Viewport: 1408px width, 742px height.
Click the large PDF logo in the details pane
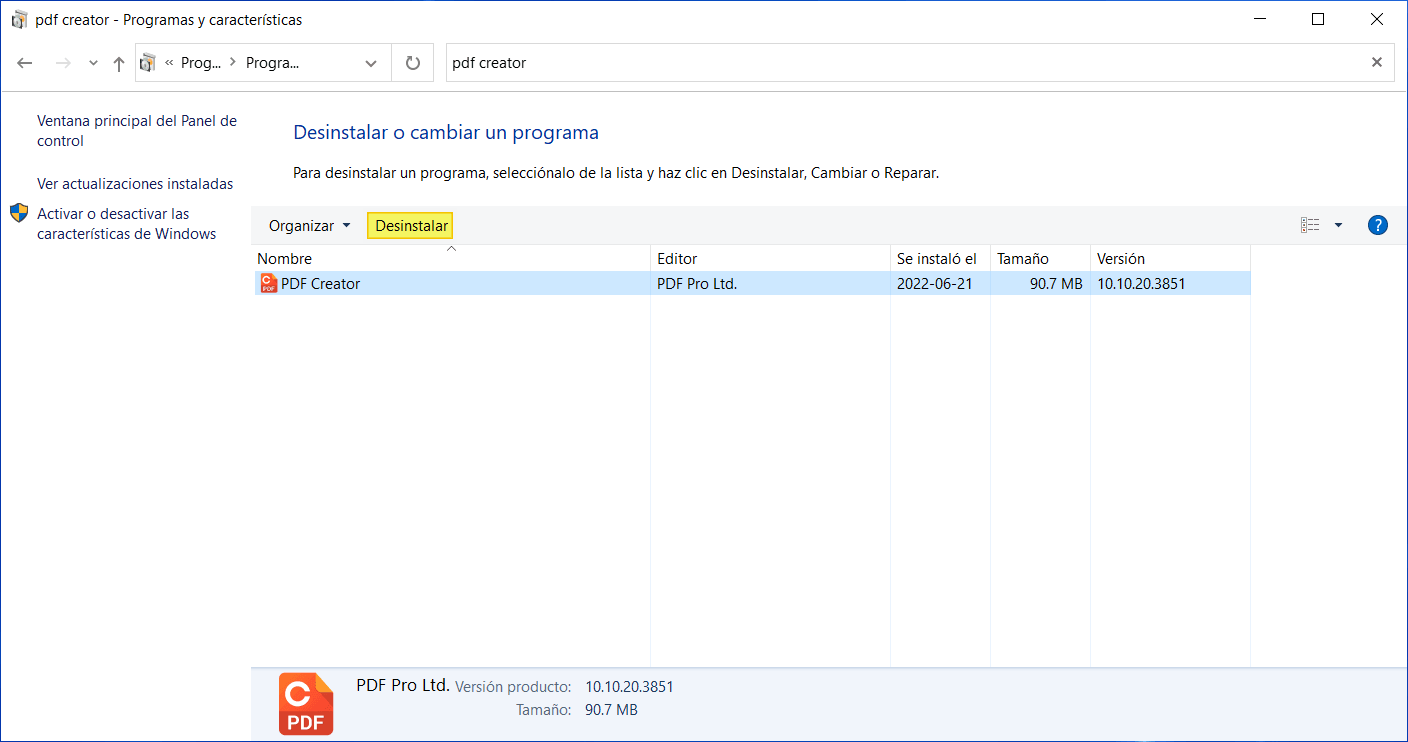[305, 703]
